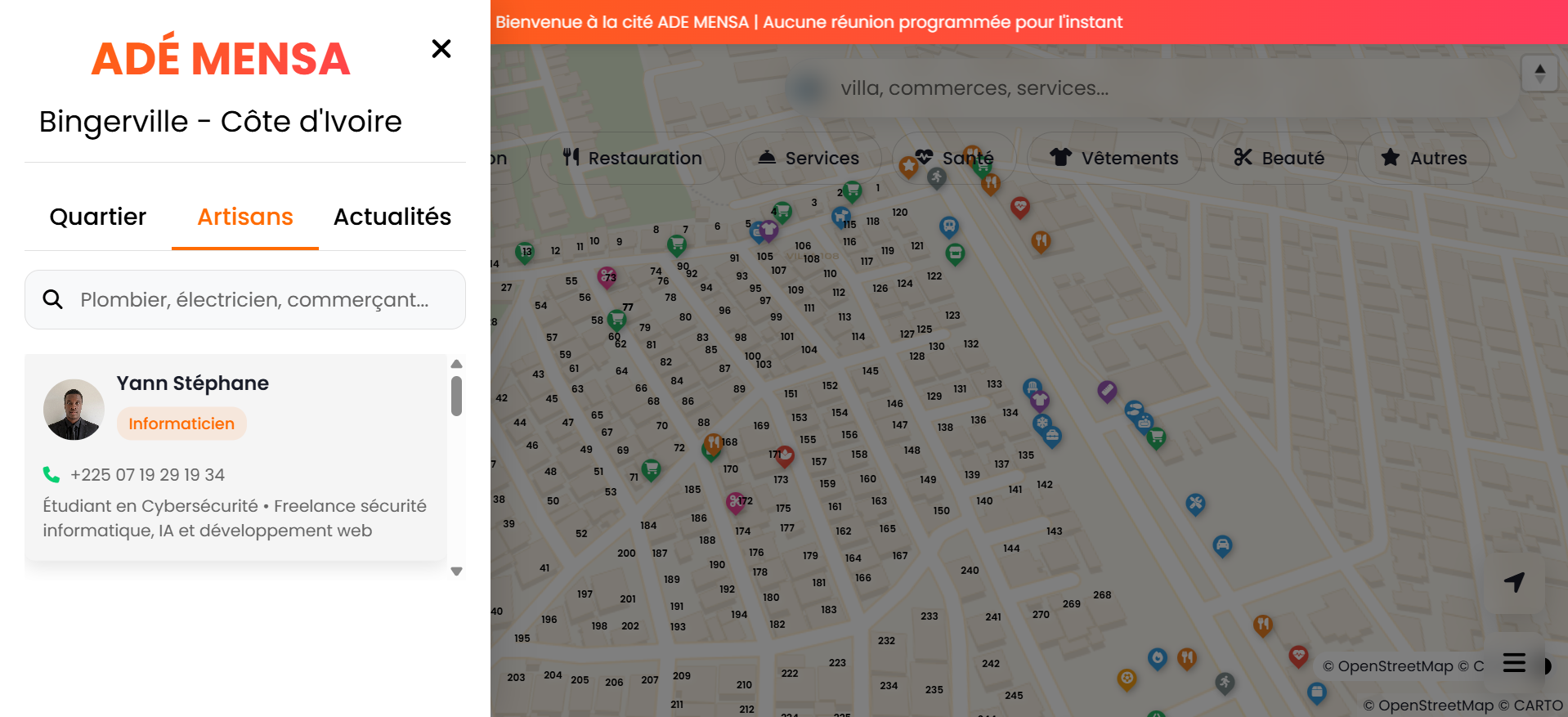Click the blue footprint map marker
1568x717 pixels.
tap(1134, 410)
